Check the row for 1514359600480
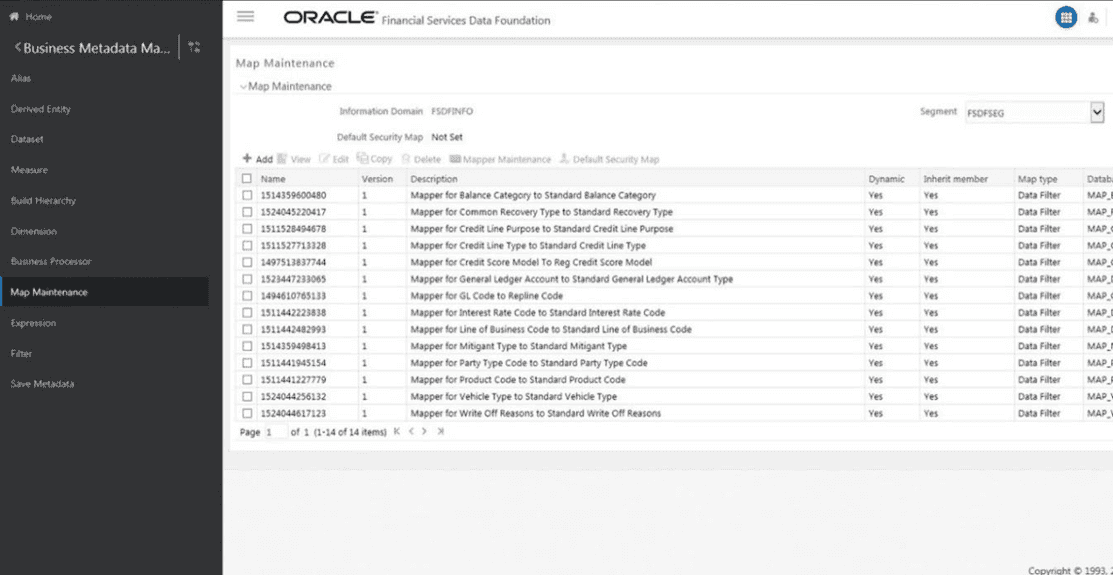The width and height of the screenshot is (1113, 575). [247, 195]
